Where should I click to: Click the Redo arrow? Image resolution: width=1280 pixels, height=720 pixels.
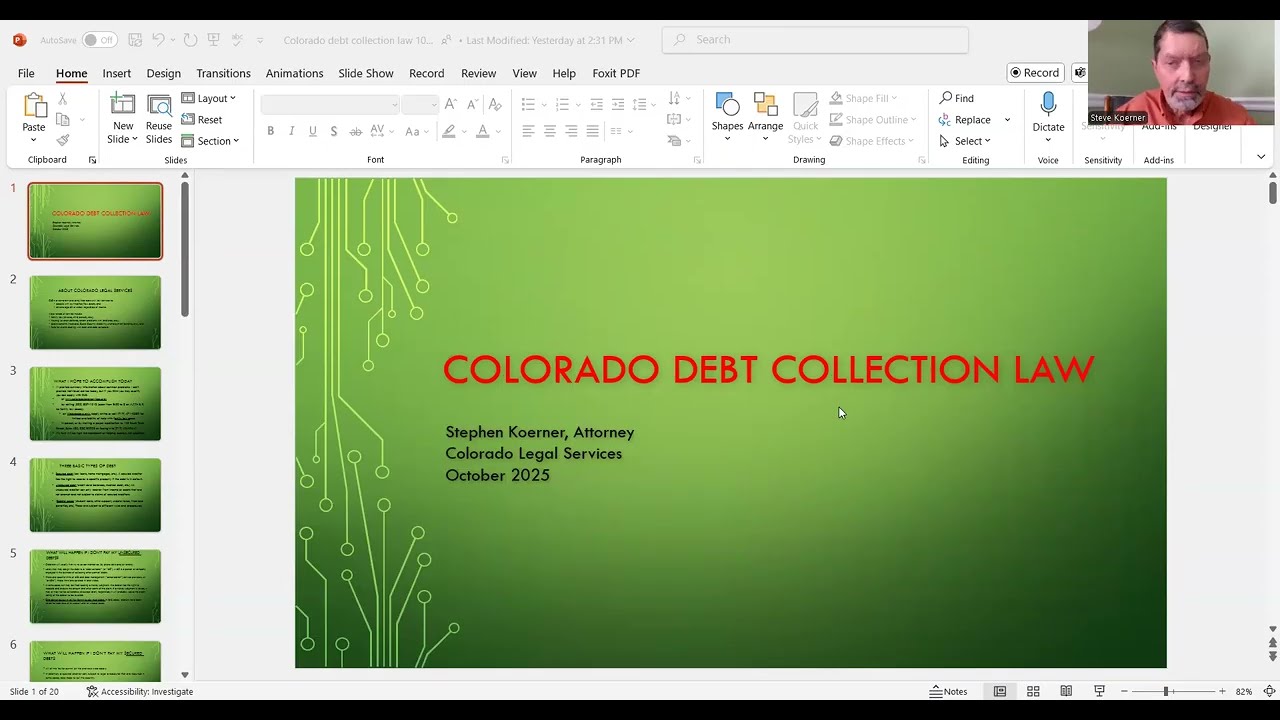190,40
